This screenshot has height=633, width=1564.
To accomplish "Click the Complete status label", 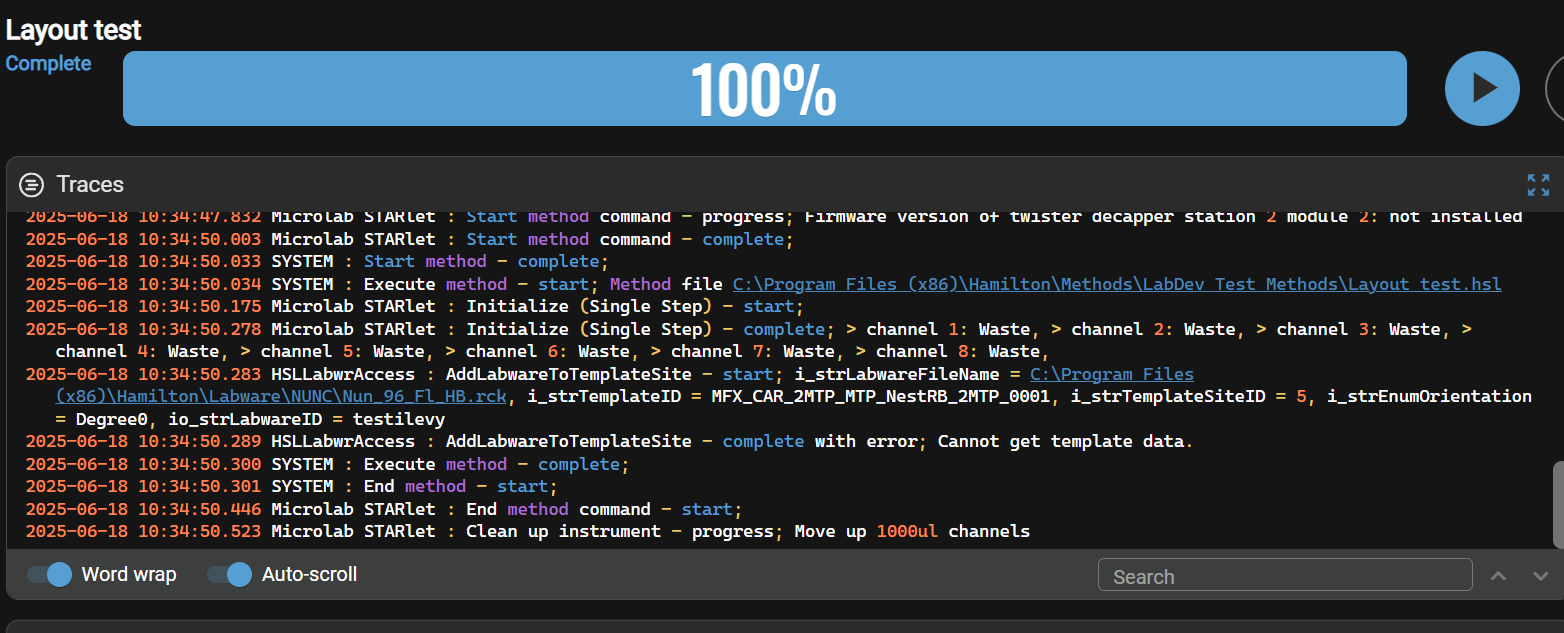I will (48, 63).
